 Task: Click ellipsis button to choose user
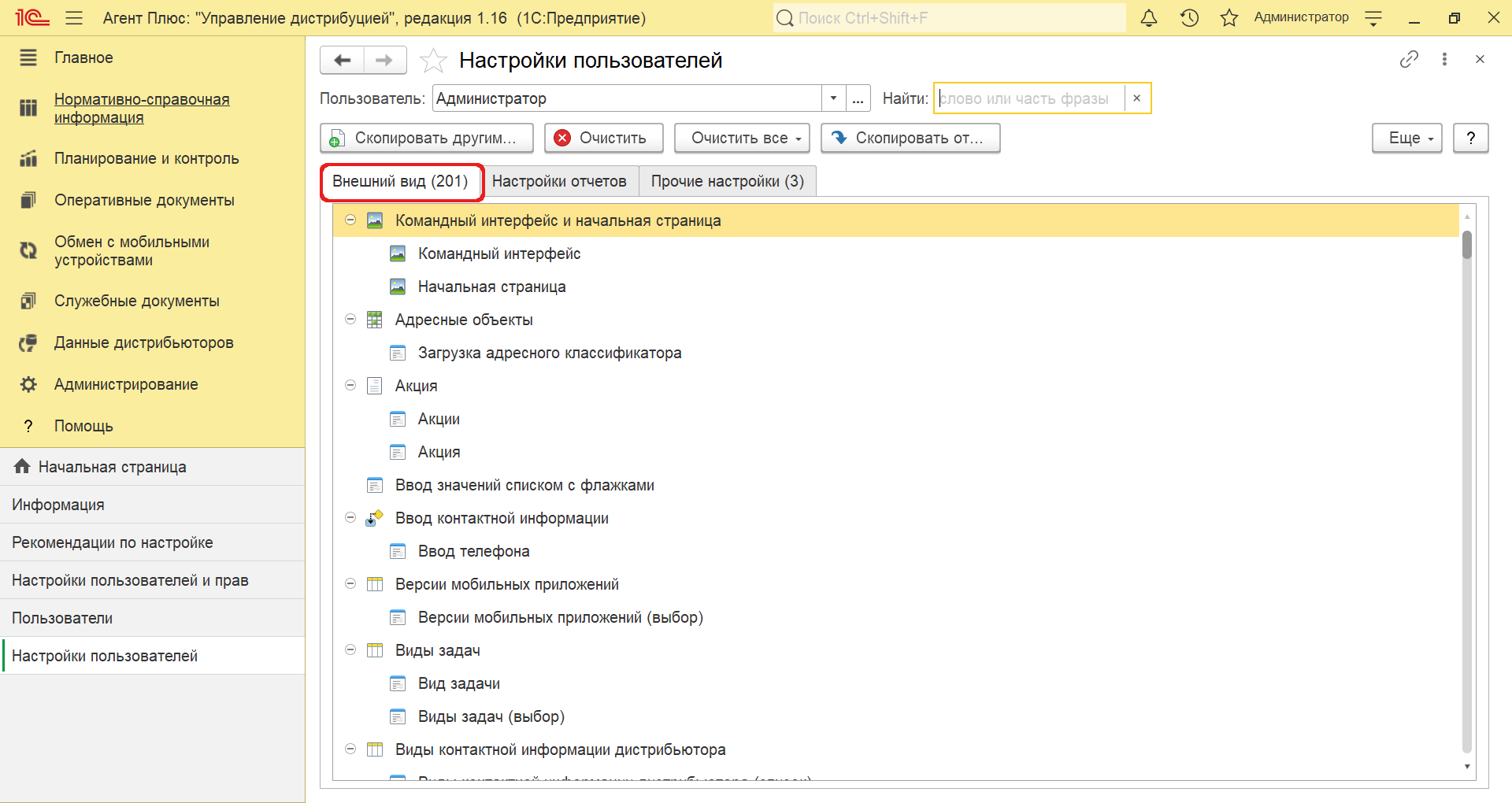(x=858, y=98)
